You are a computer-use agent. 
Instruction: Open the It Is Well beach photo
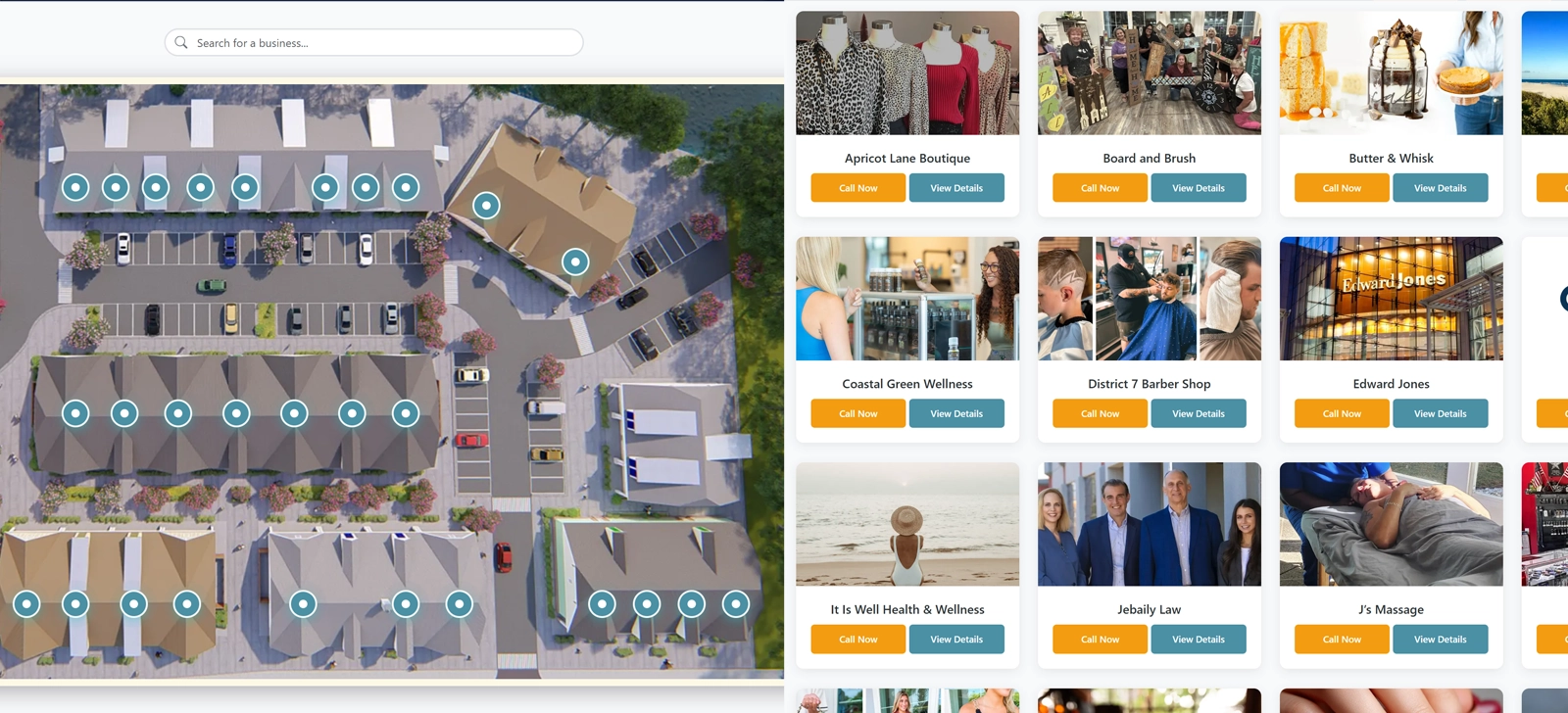(x=907, y=524)
